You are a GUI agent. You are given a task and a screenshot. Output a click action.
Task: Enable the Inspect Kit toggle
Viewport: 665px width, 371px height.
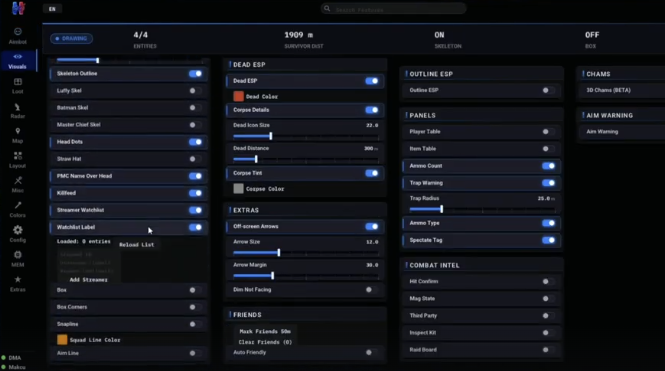pyautogui.click(x=548, y=333)
